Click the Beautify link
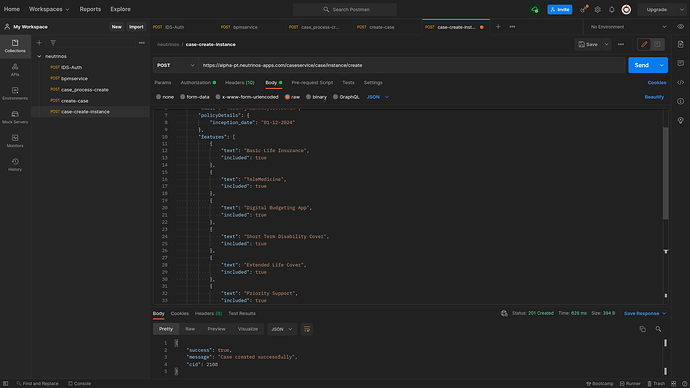Screen dimensions: 690x388 click(x=654, y=97)
